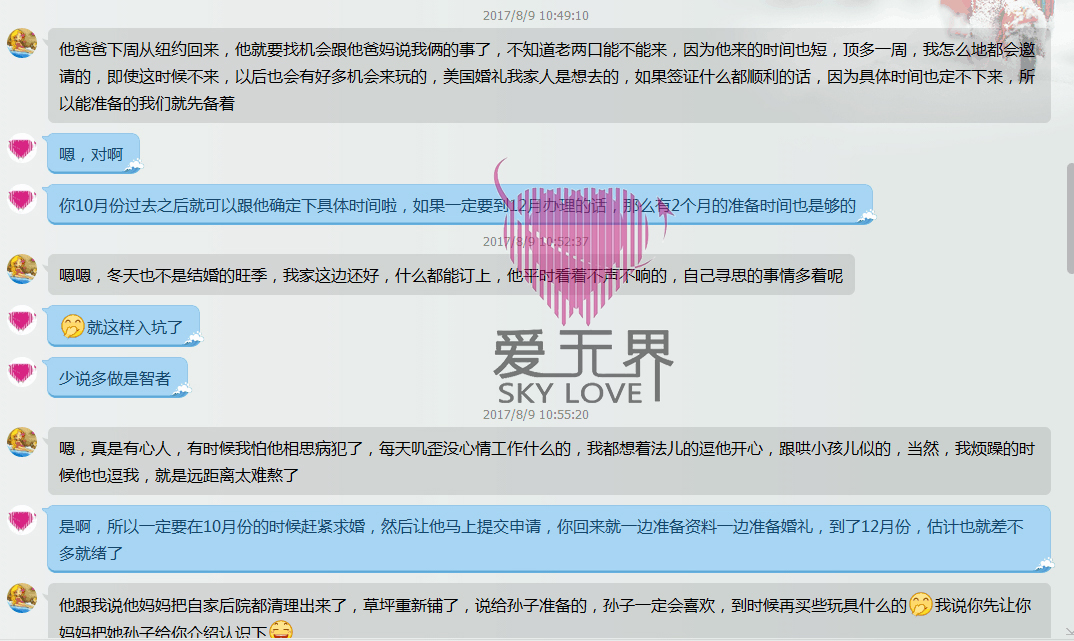The image size is (1074, 641).
Task: Open the heart avatar beside 是啊，所以一定要在10月份 message
Action: (22, 521)
